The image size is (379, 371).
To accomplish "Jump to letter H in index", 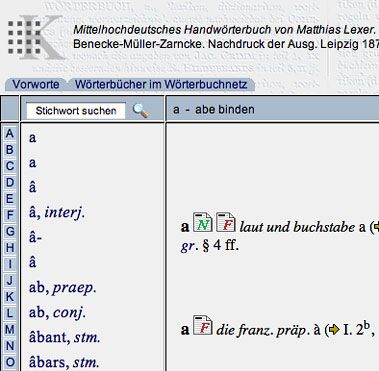I will tap(10, 248).
